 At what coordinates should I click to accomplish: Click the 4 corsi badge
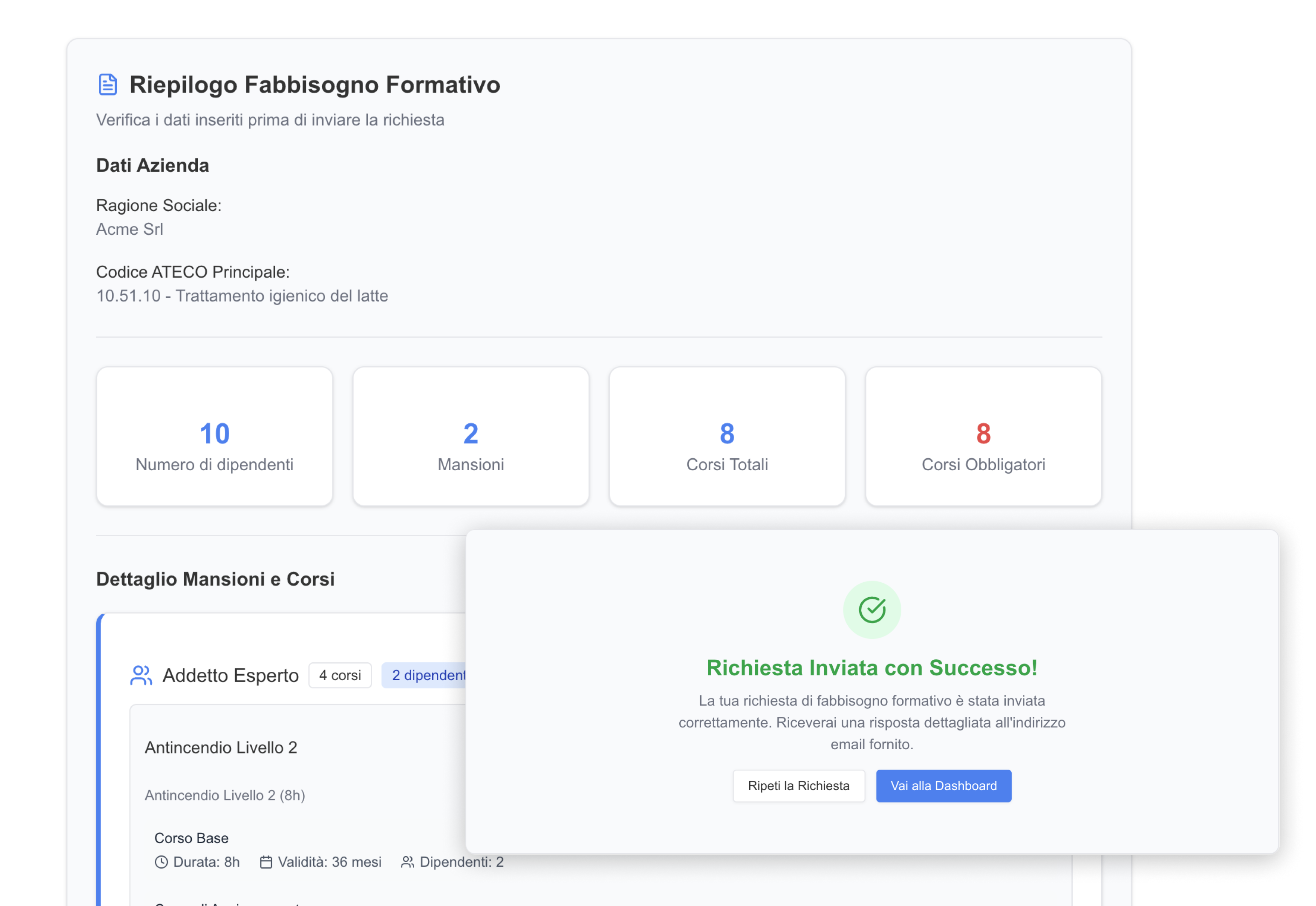click(x=340, y=675)
